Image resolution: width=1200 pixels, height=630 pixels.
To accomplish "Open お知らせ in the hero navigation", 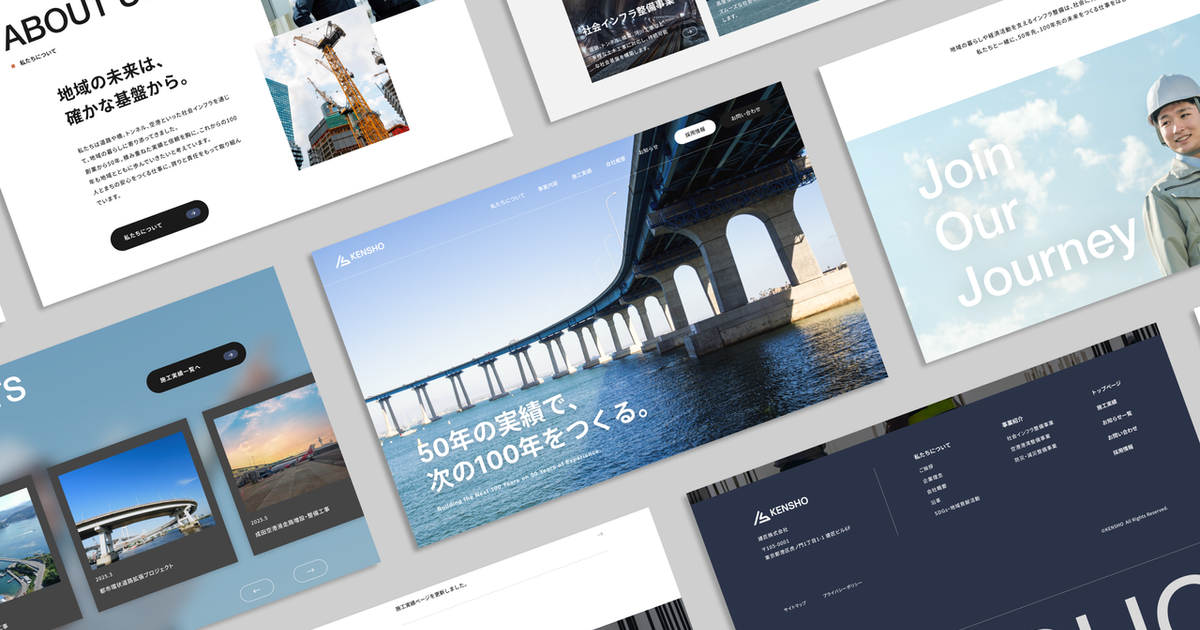I will [649, 151].
